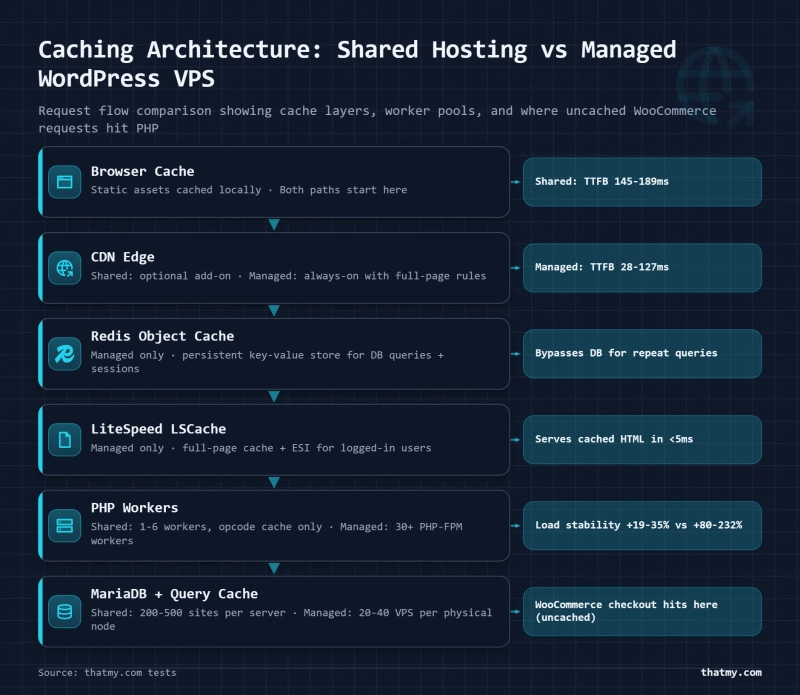Select the MariaDB + Query Cache heading
This screenshot has width=800, height=695.
[174, 594]
